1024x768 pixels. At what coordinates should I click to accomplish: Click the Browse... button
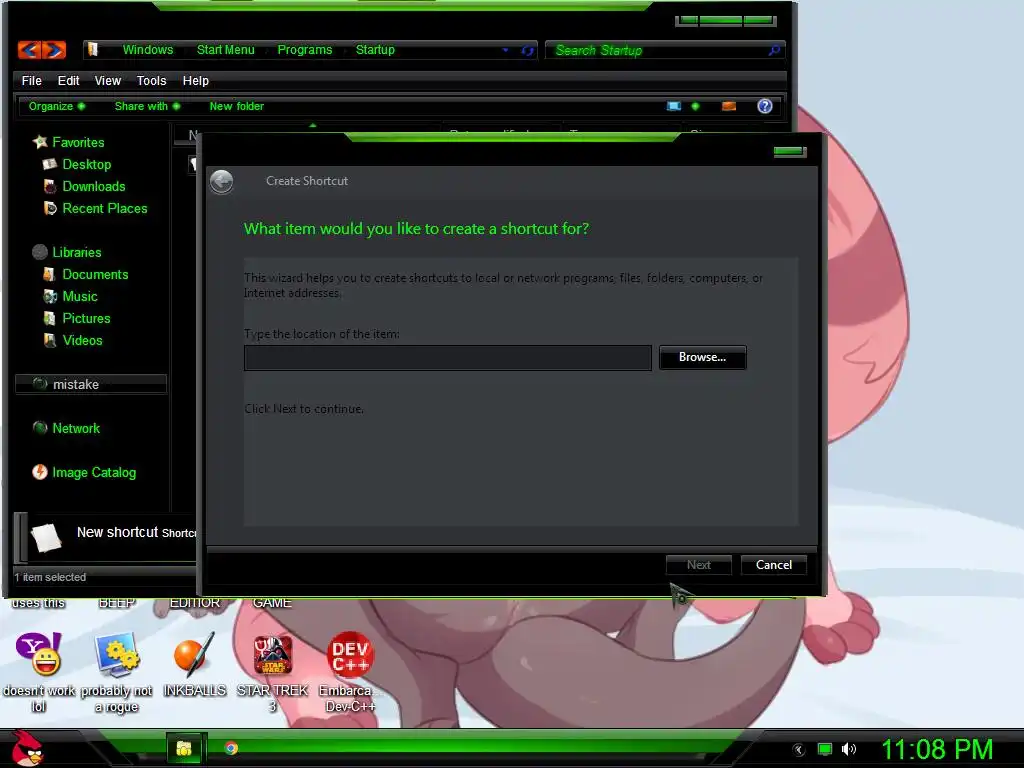[702, 357]
